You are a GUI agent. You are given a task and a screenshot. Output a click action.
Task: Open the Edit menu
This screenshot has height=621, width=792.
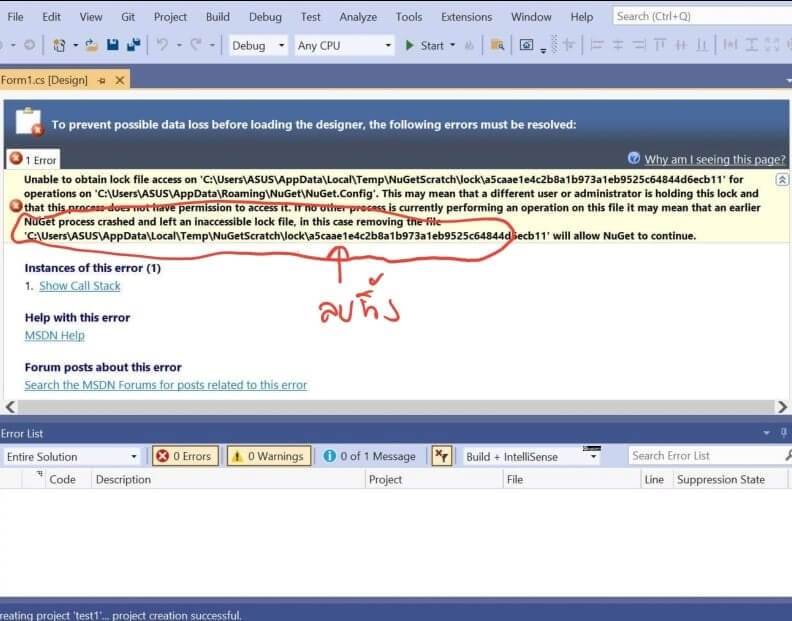51,17
